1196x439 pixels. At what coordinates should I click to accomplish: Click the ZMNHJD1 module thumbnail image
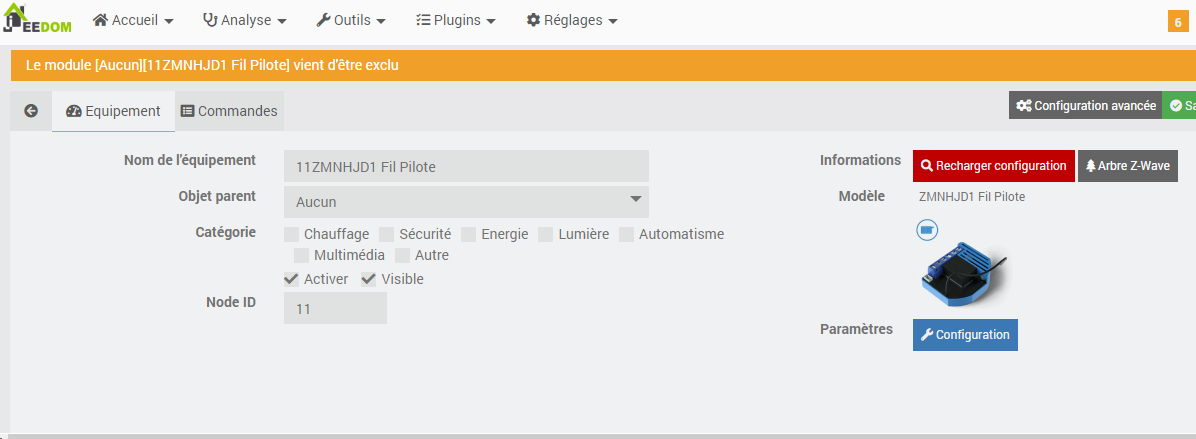pos(965,274)
